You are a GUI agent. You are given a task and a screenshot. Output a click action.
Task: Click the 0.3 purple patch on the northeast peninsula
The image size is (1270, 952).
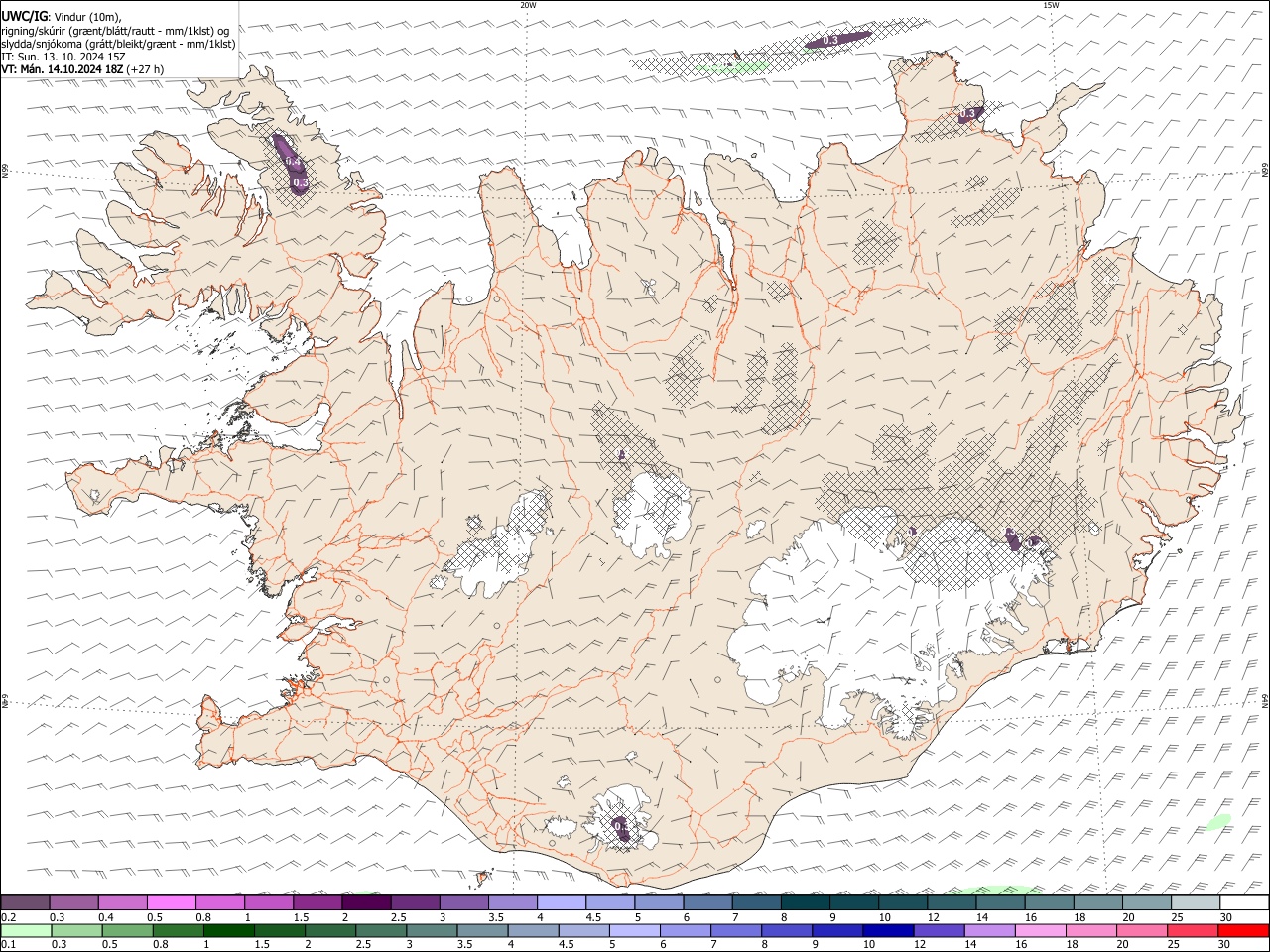click(968, 114)
